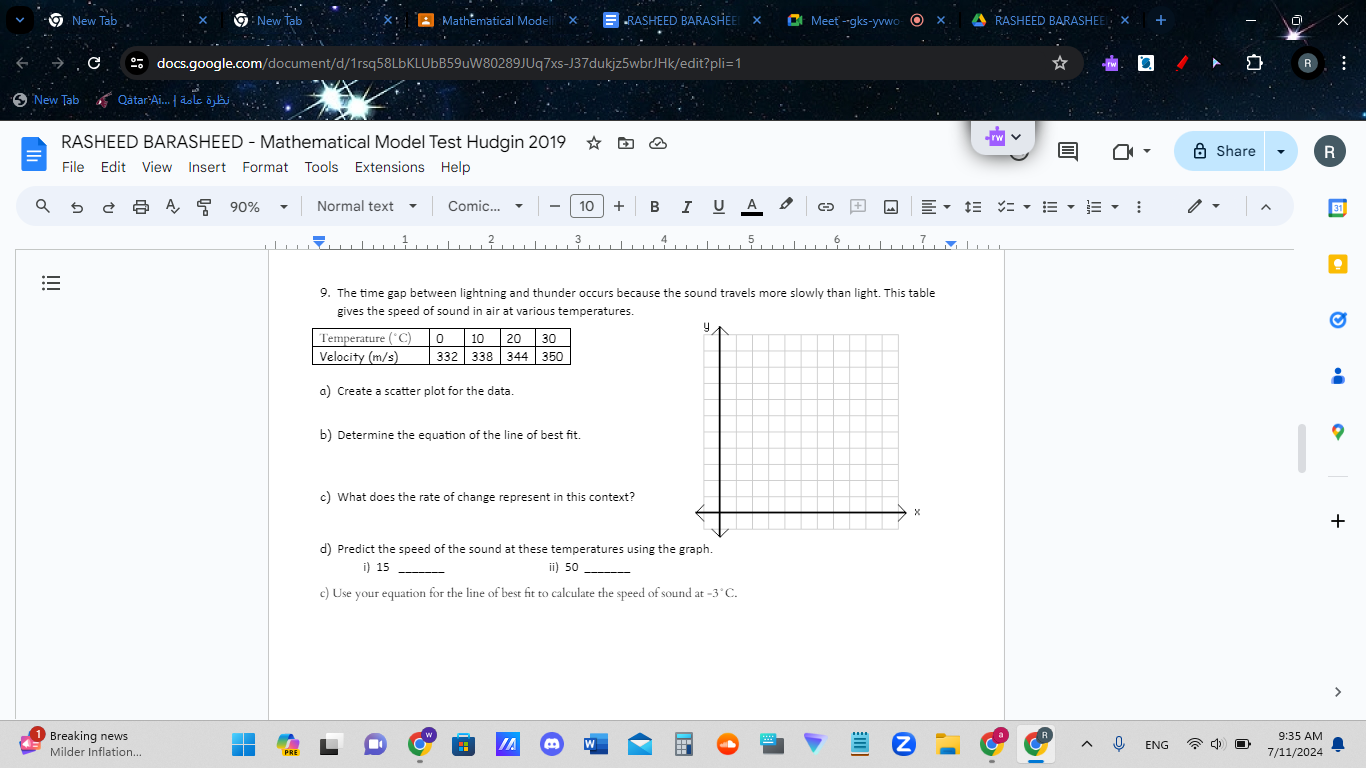Open the Google Docs home icon
The height and width of the screenshot is (768, 1366).
coord(35,154)
